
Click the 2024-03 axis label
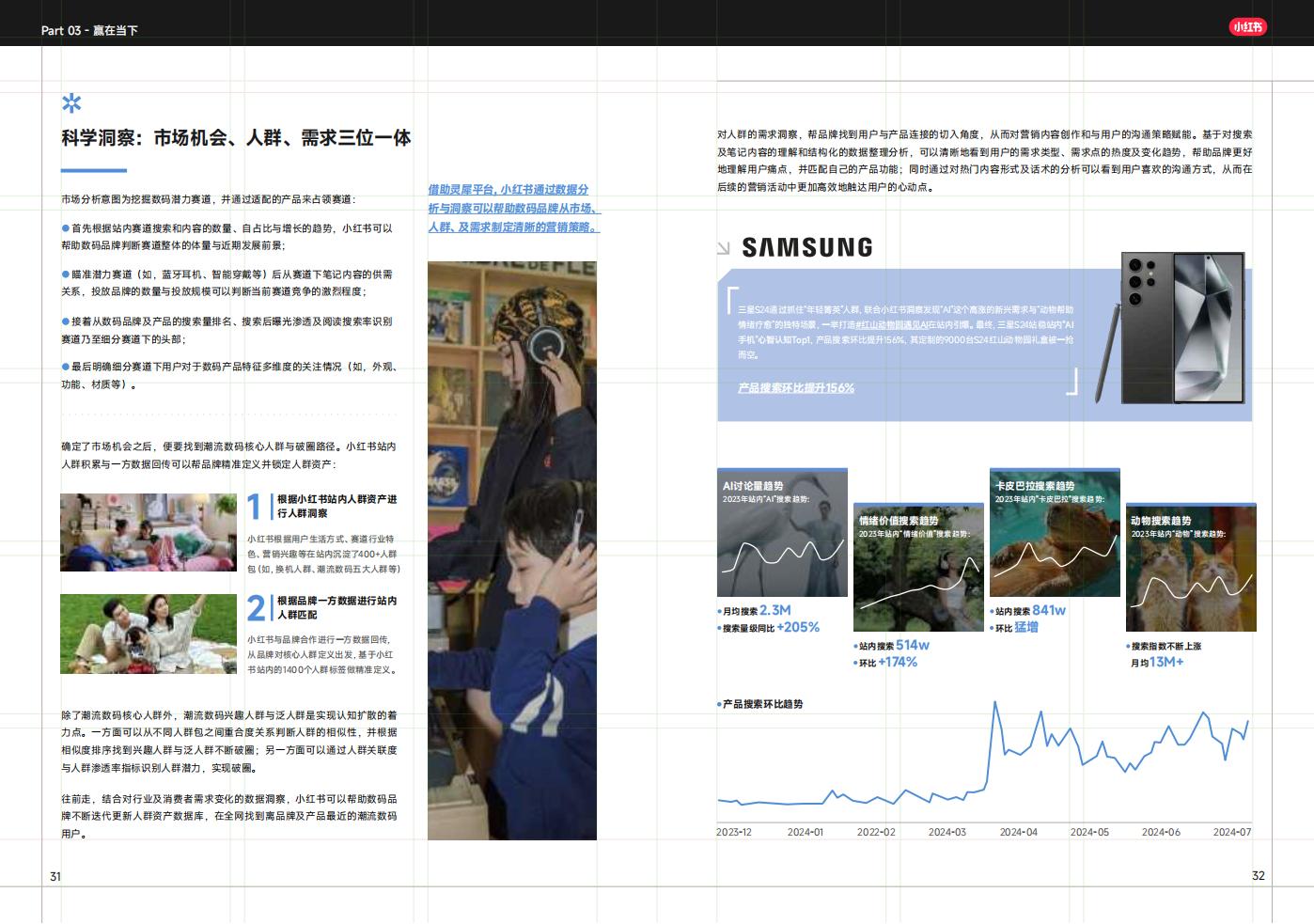pyautogui.click(x=947, y=832)
